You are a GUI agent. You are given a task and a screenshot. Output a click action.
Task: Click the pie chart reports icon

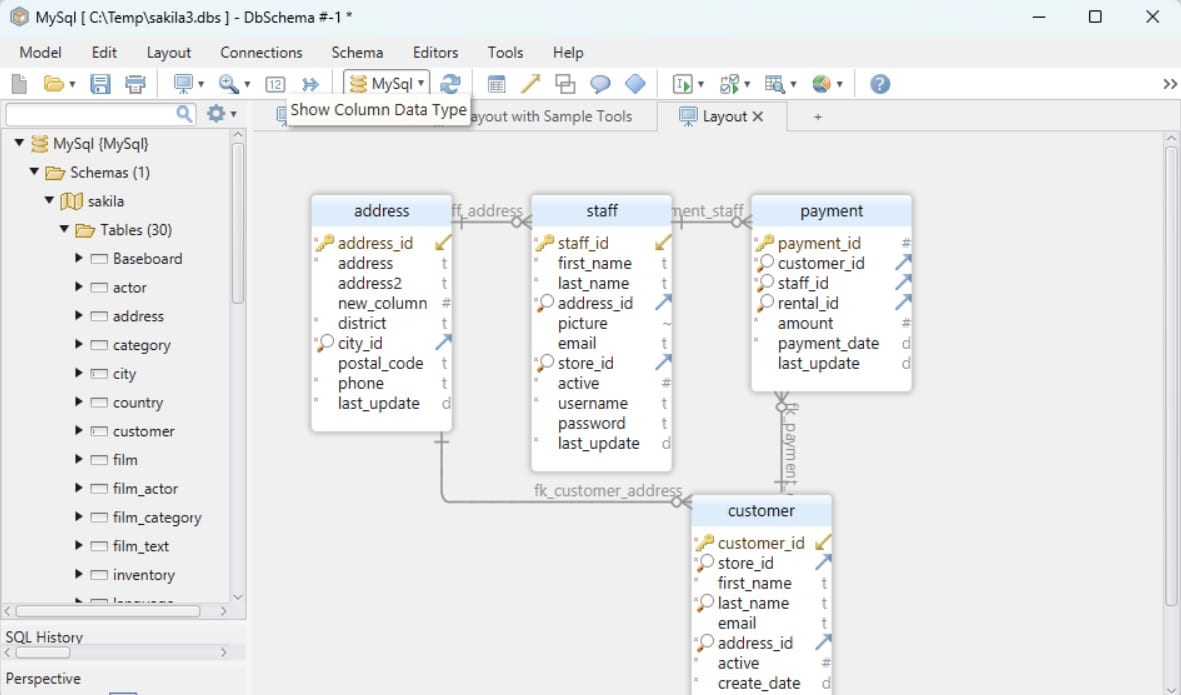tap(821, 84)
